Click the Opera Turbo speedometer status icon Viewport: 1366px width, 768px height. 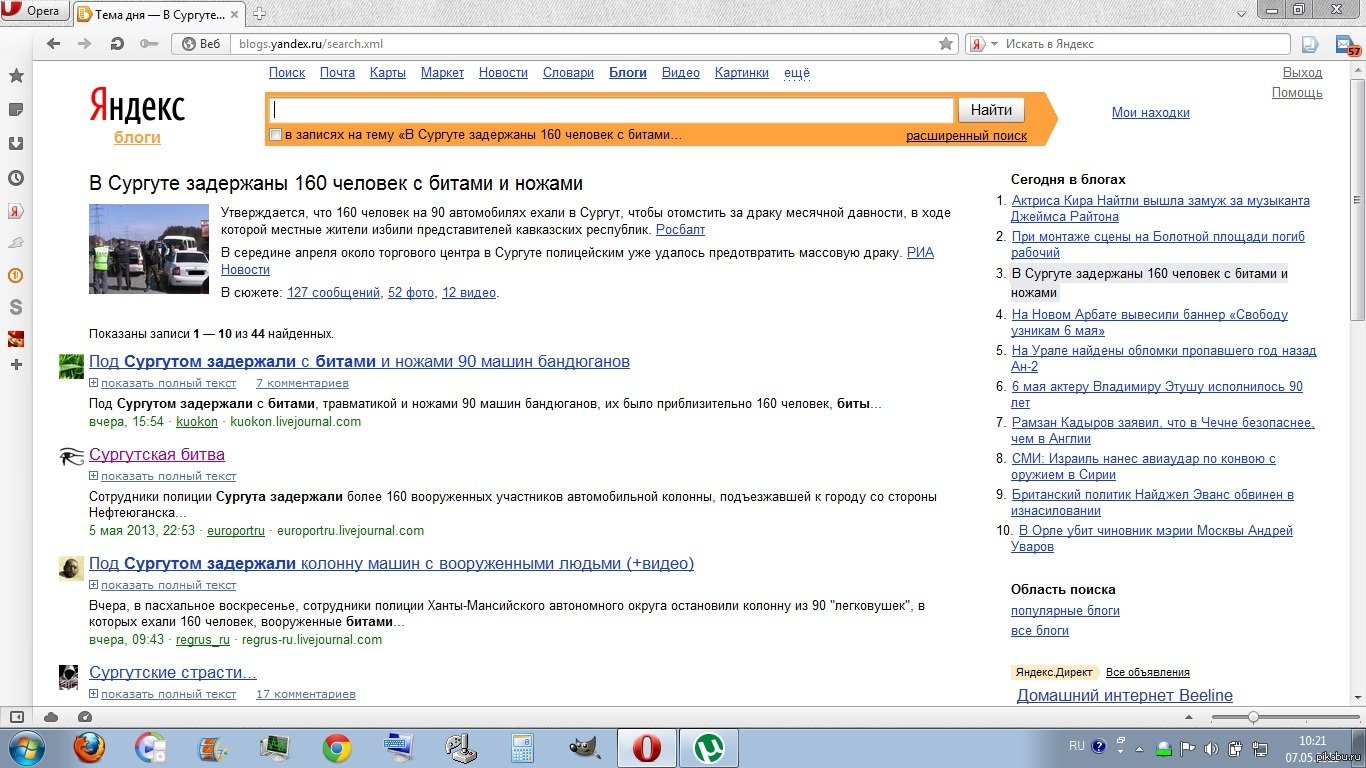tap(85, 717)
